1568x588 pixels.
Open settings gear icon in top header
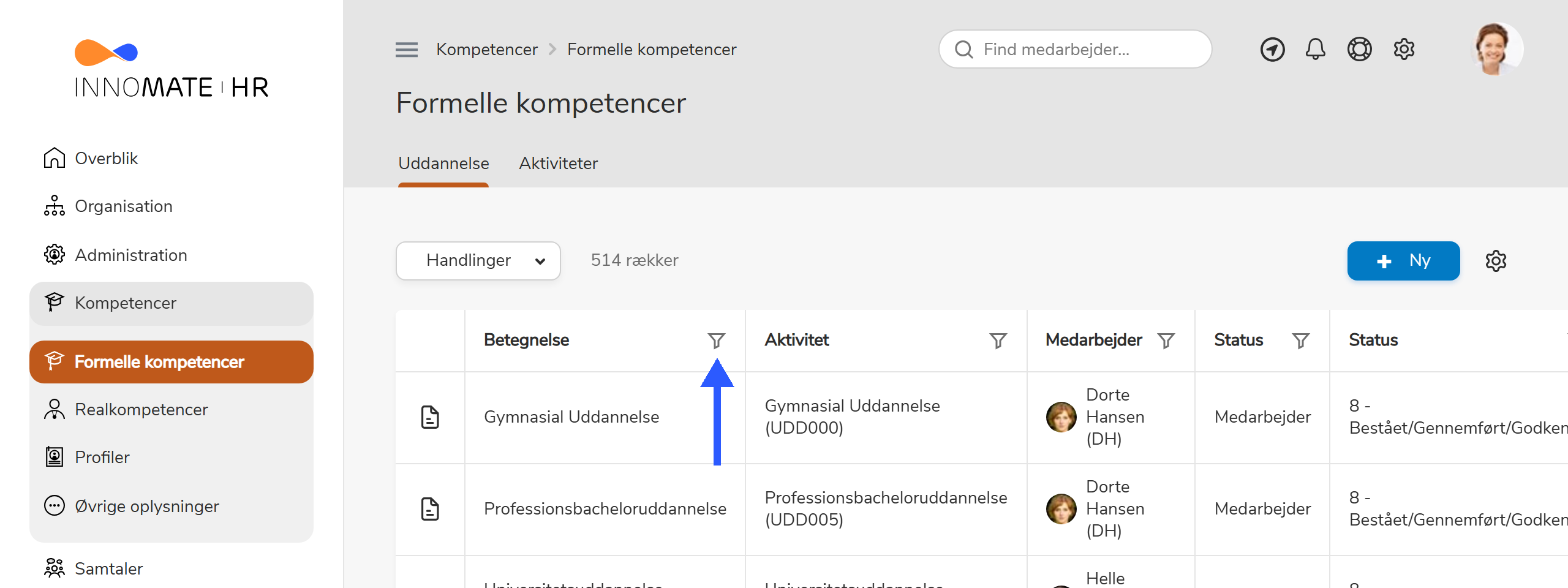tap(1404, 49)
